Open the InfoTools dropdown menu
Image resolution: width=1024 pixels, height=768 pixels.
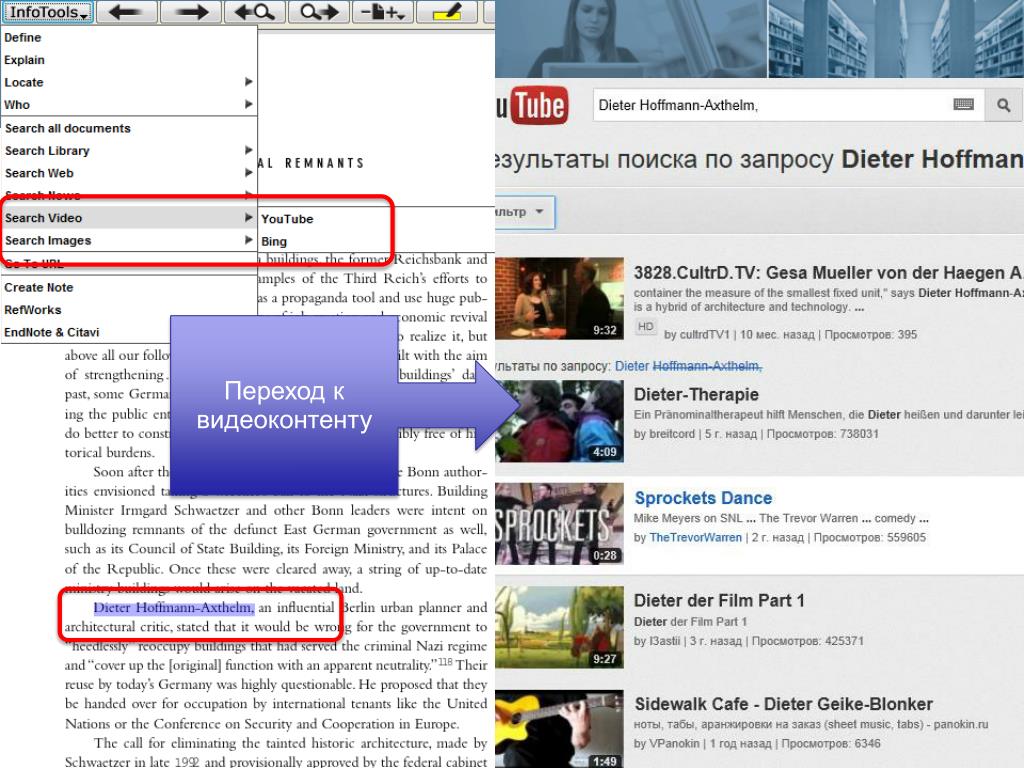coord(48,12)
